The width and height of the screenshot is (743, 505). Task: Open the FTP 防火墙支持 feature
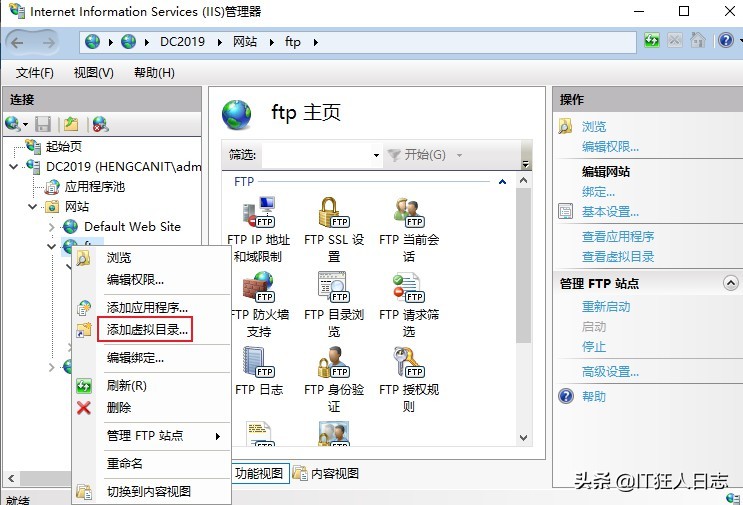coord(259,305)
